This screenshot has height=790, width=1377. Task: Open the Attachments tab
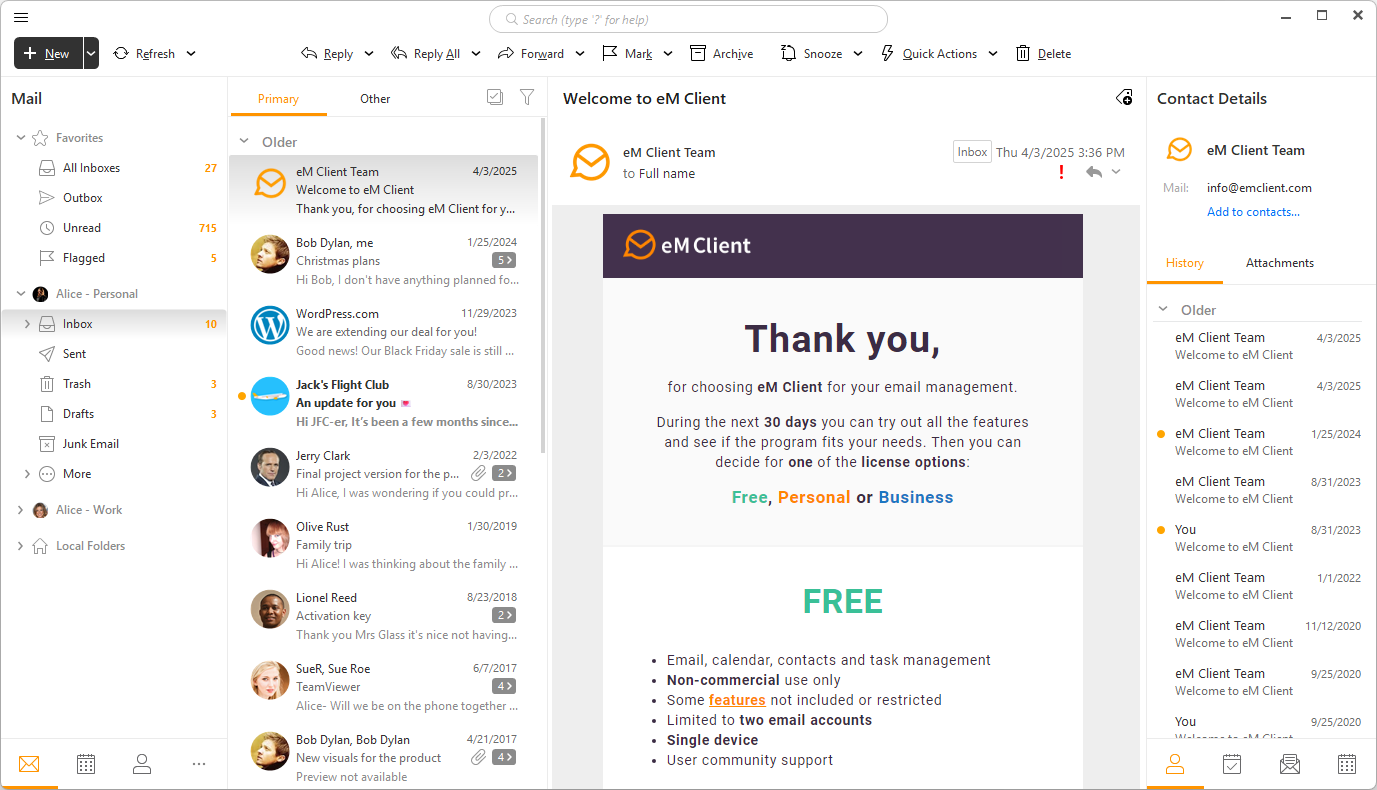(1280, 263)
